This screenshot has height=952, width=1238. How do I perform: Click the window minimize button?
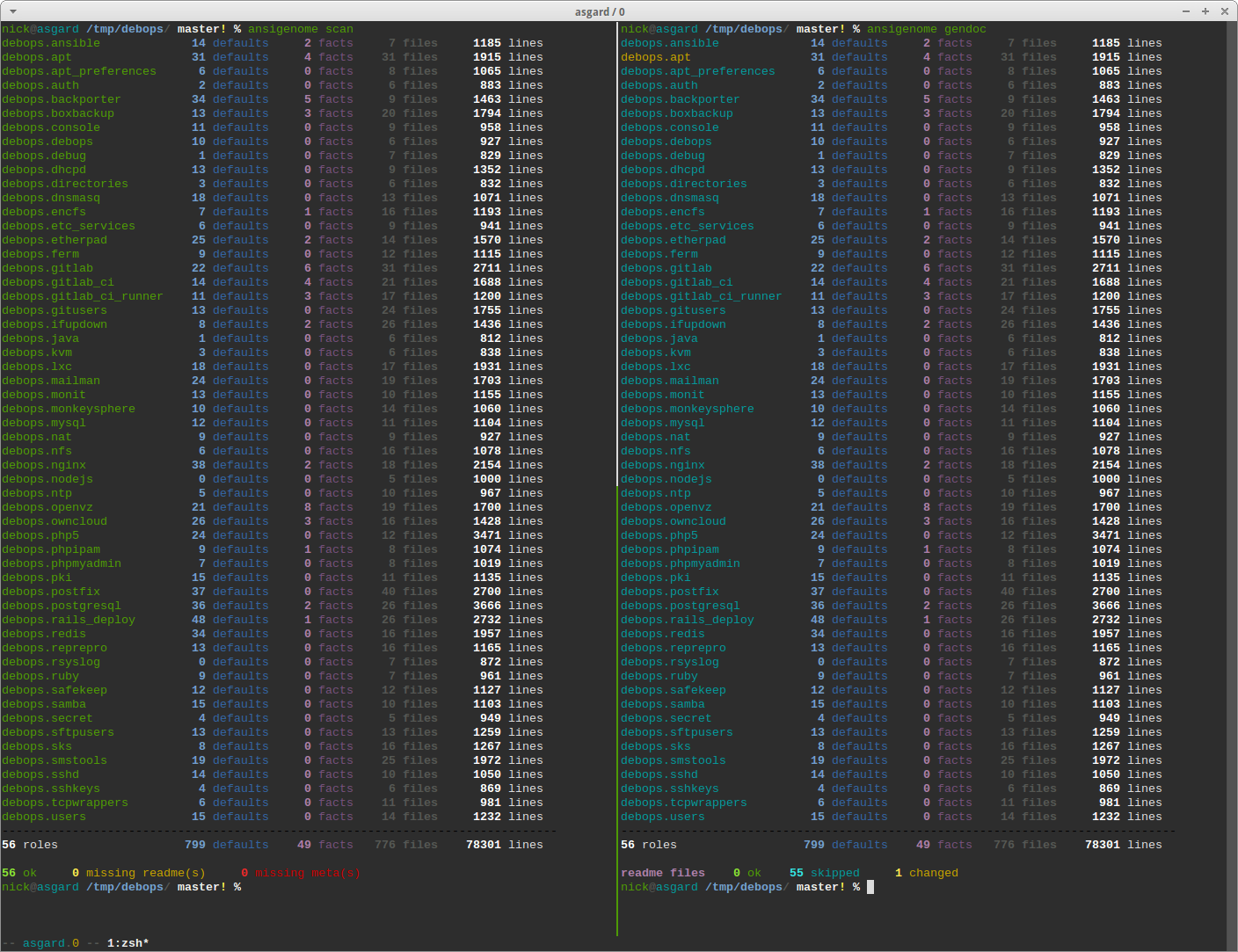click(1186, 11)
